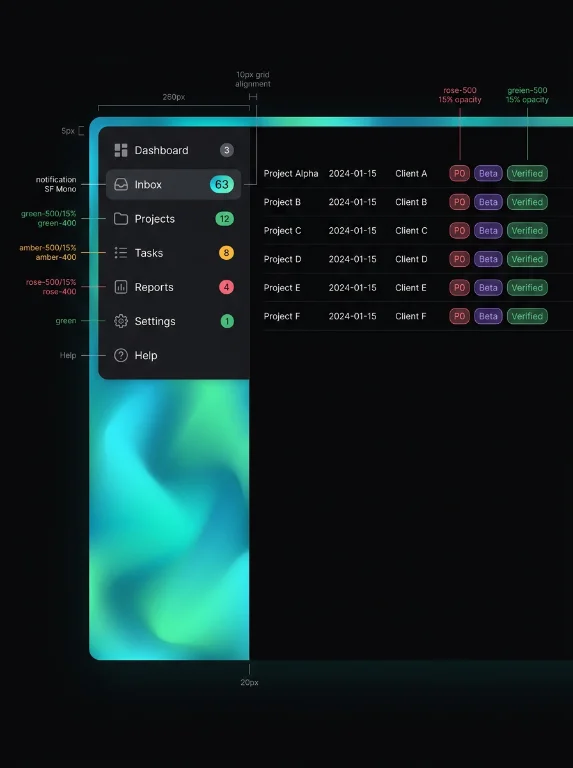Click the Projects folder icon
Screen dimensions: 573x768
pyautogui.click(x=121, y=219)
